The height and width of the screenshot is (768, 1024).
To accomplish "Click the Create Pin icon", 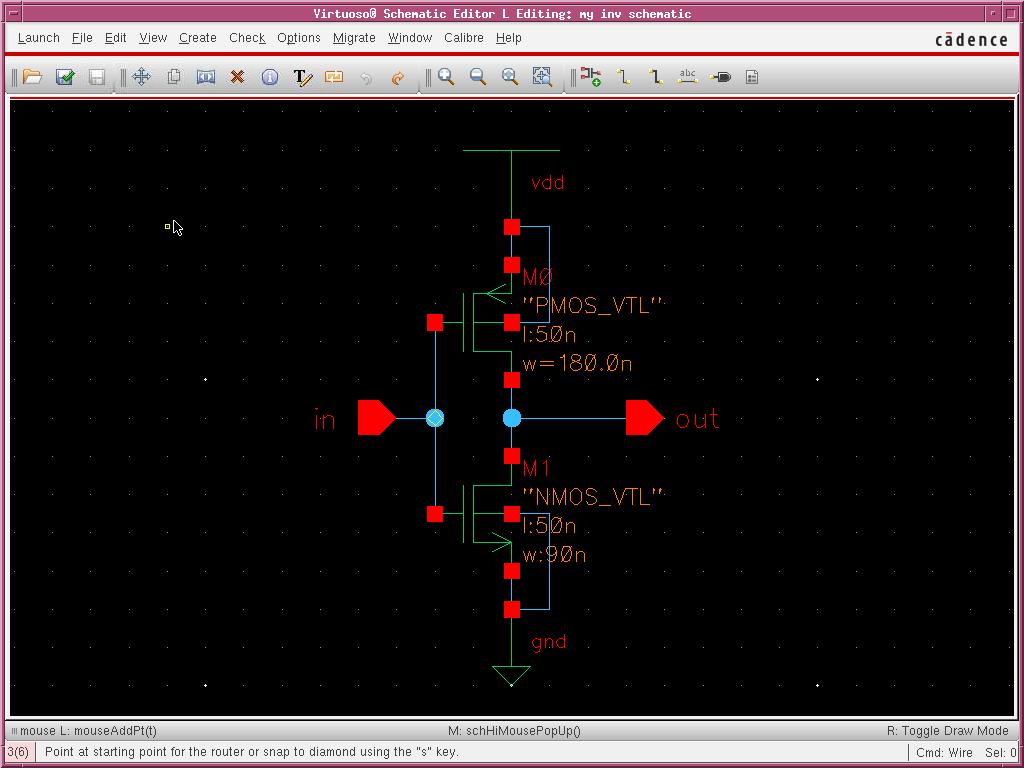I will tap(720, 77).
